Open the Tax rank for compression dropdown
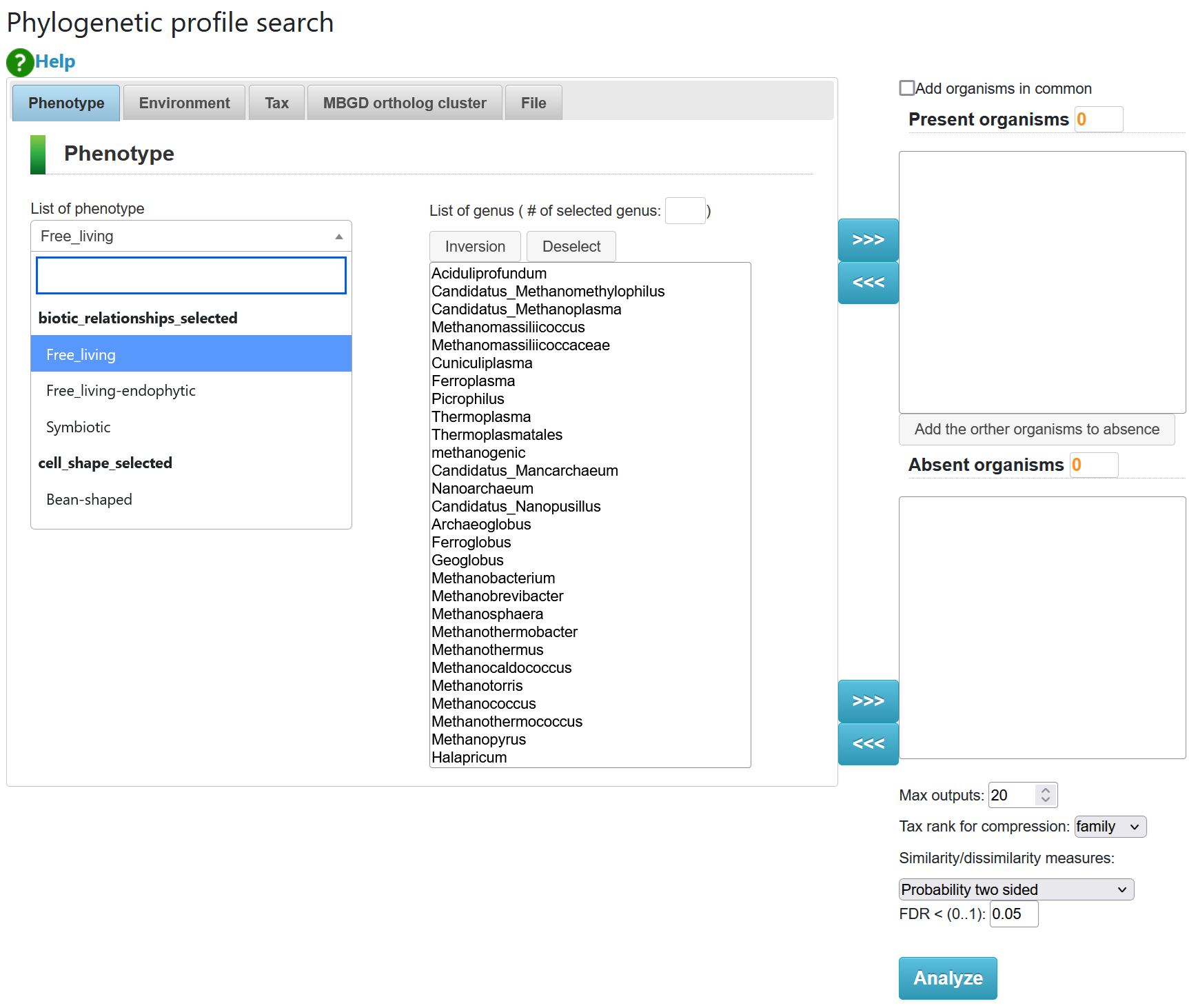Viewport: 1189px width, 1008px height. point(1110,827)
